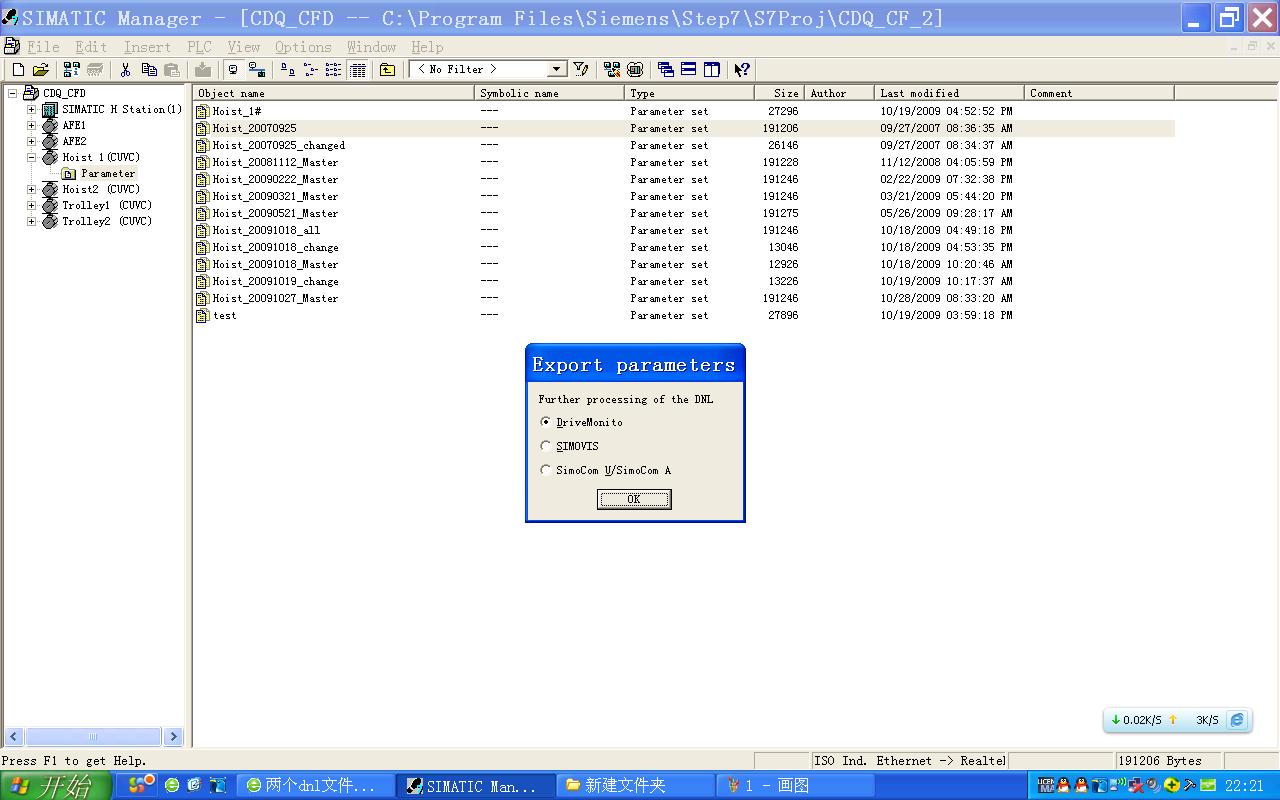Select the Details view toolbar icon

click(x=358, y=69)
